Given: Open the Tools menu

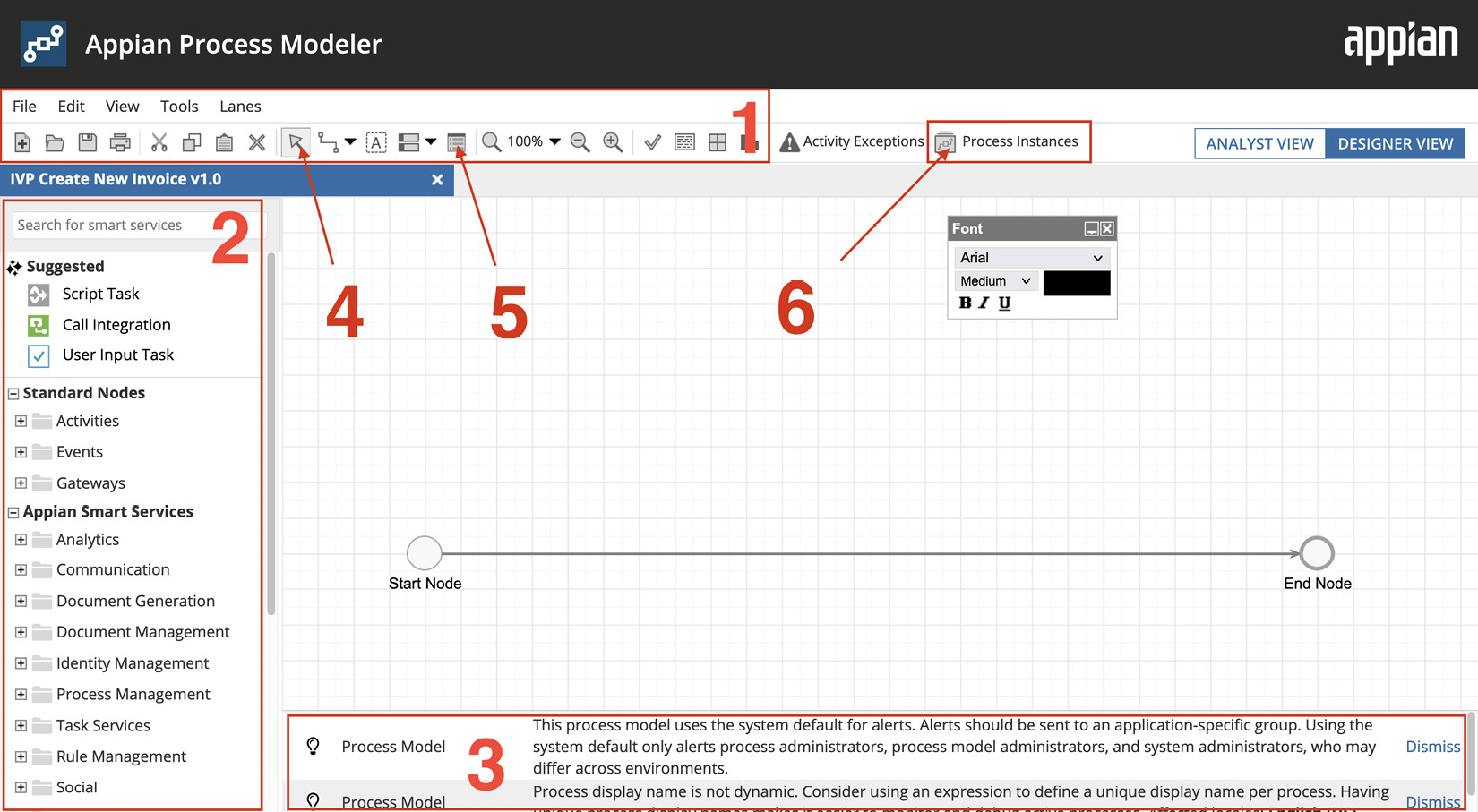Looking at the screenshot, I should click(x=179, y=107).
